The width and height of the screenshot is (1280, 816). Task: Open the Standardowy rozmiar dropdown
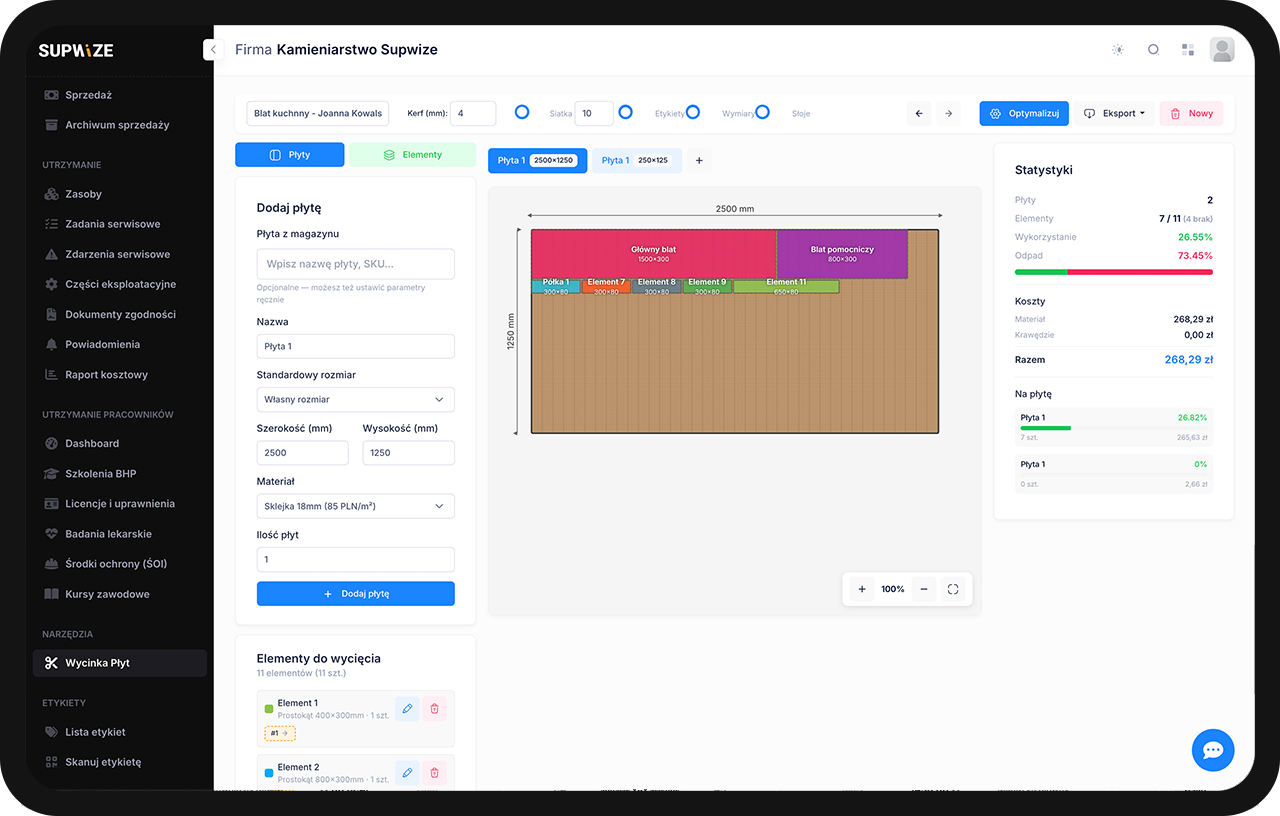[x=355, y=399]
